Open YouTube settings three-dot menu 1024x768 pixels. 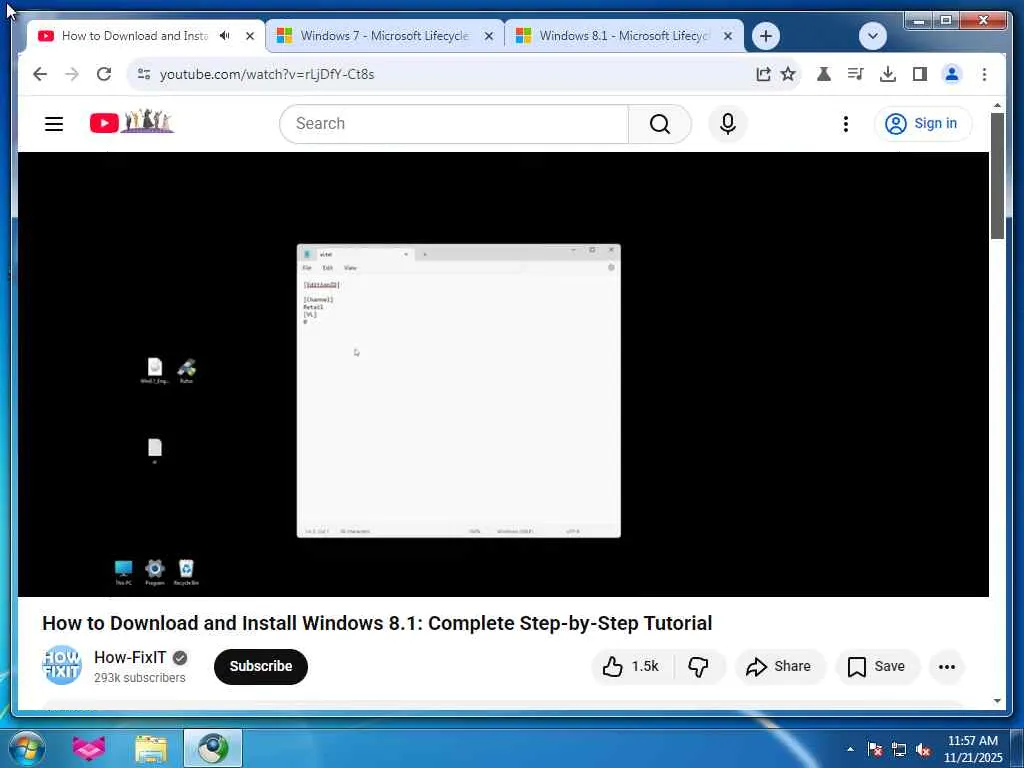coord(846,123)
